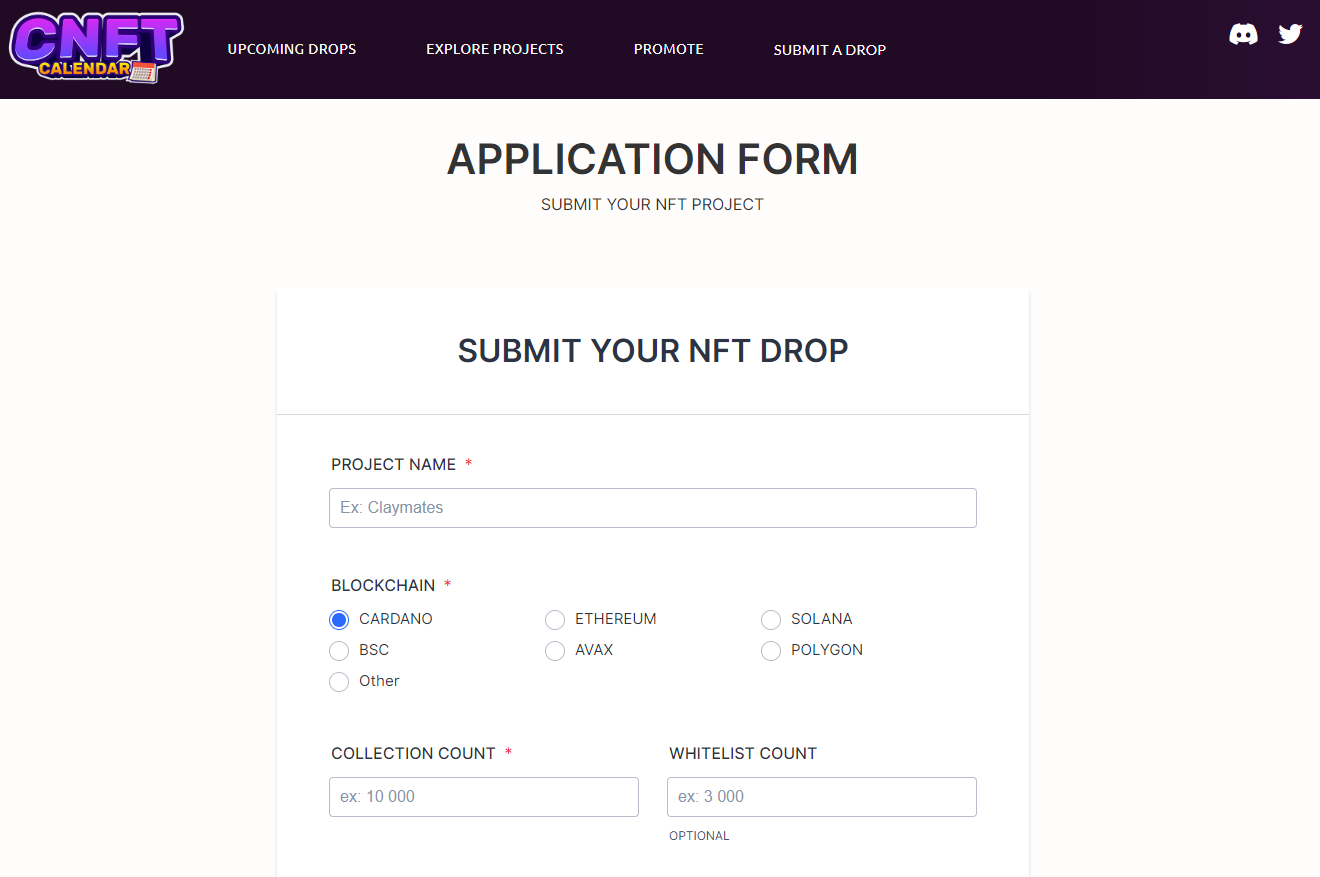Click the ETHEREUM label text
This screenshot has width=1320, height=877.
(616, 619)
